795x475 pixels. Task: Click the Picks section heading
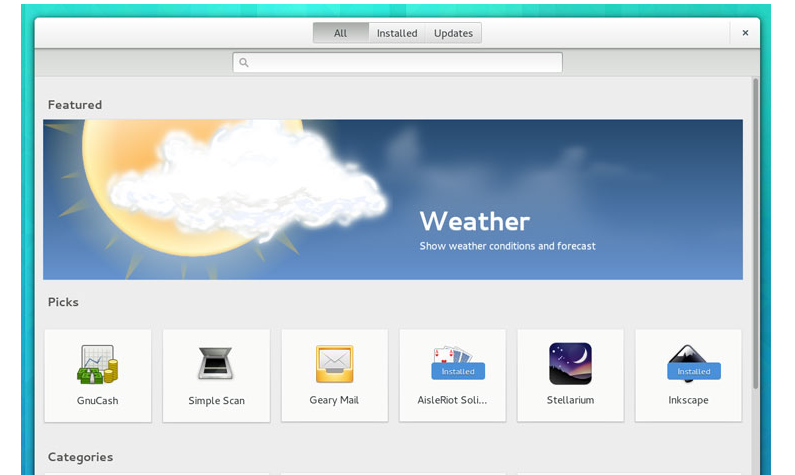click(x=63, y=302)
